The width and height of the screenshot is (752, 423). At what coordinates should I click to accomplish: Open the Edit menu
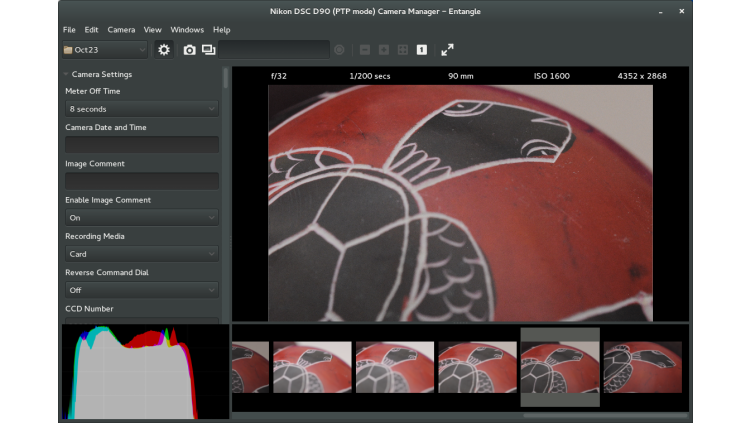(x=91, y=30)
